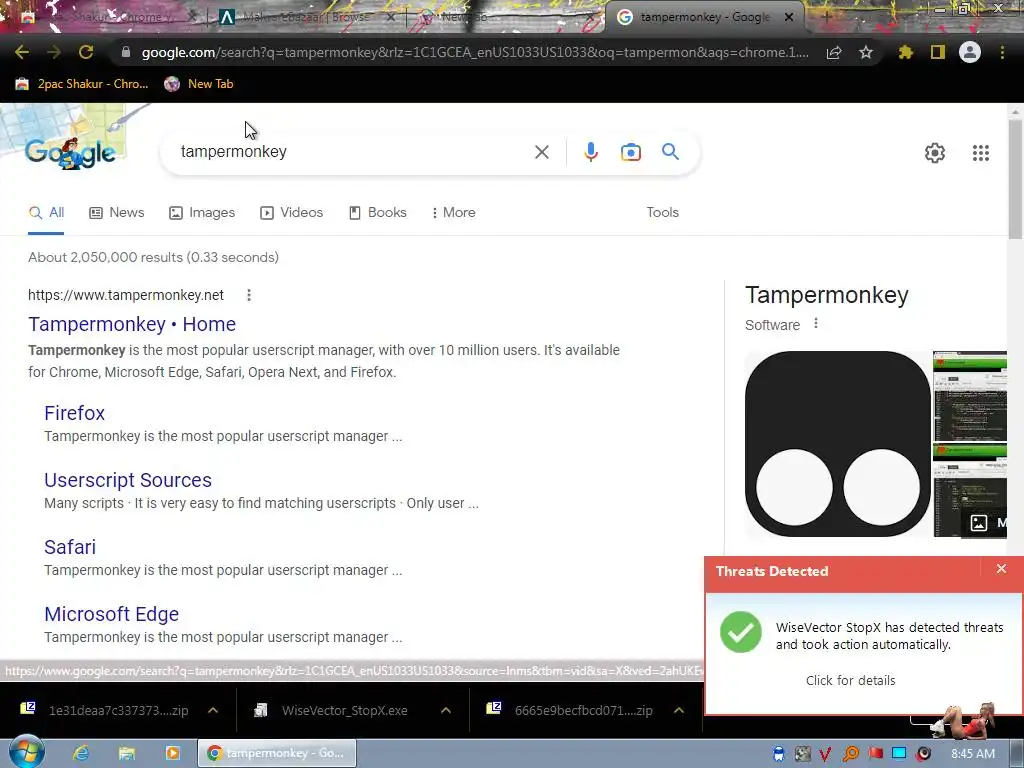Image resolution: width=1024 pixels, height=768 pixels.
Task: Open the Tools search filter options
Action: point(662,212)
